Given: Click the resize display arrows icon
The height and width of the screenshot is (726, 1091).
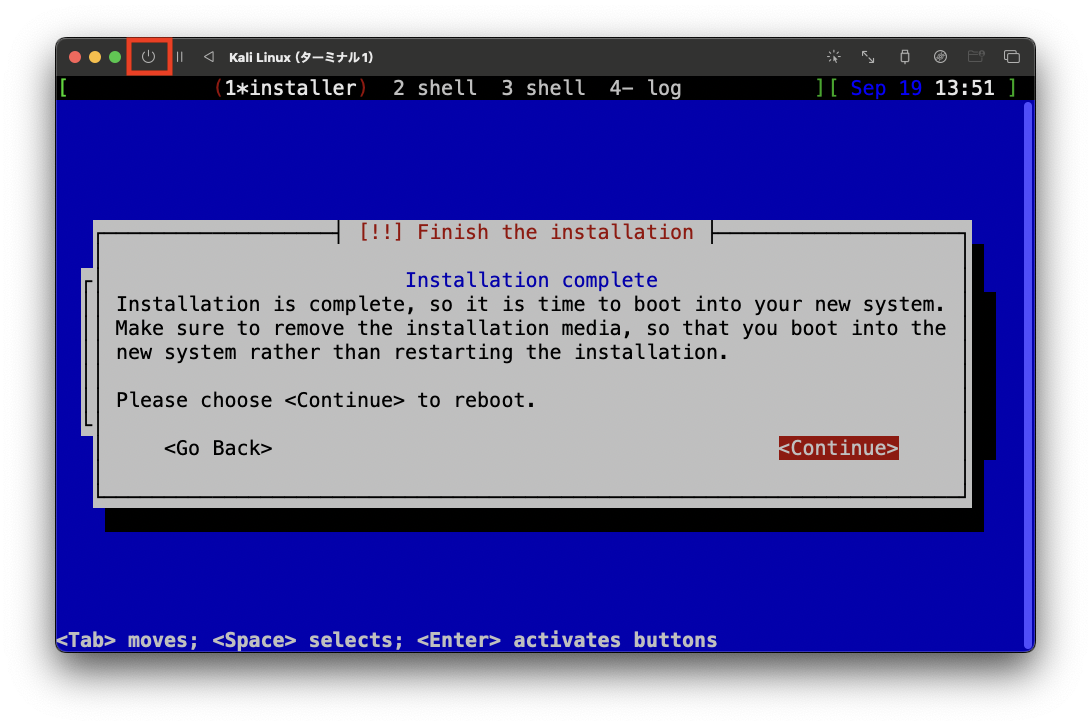Looking at the screenshot, I should tap(866, 57).
